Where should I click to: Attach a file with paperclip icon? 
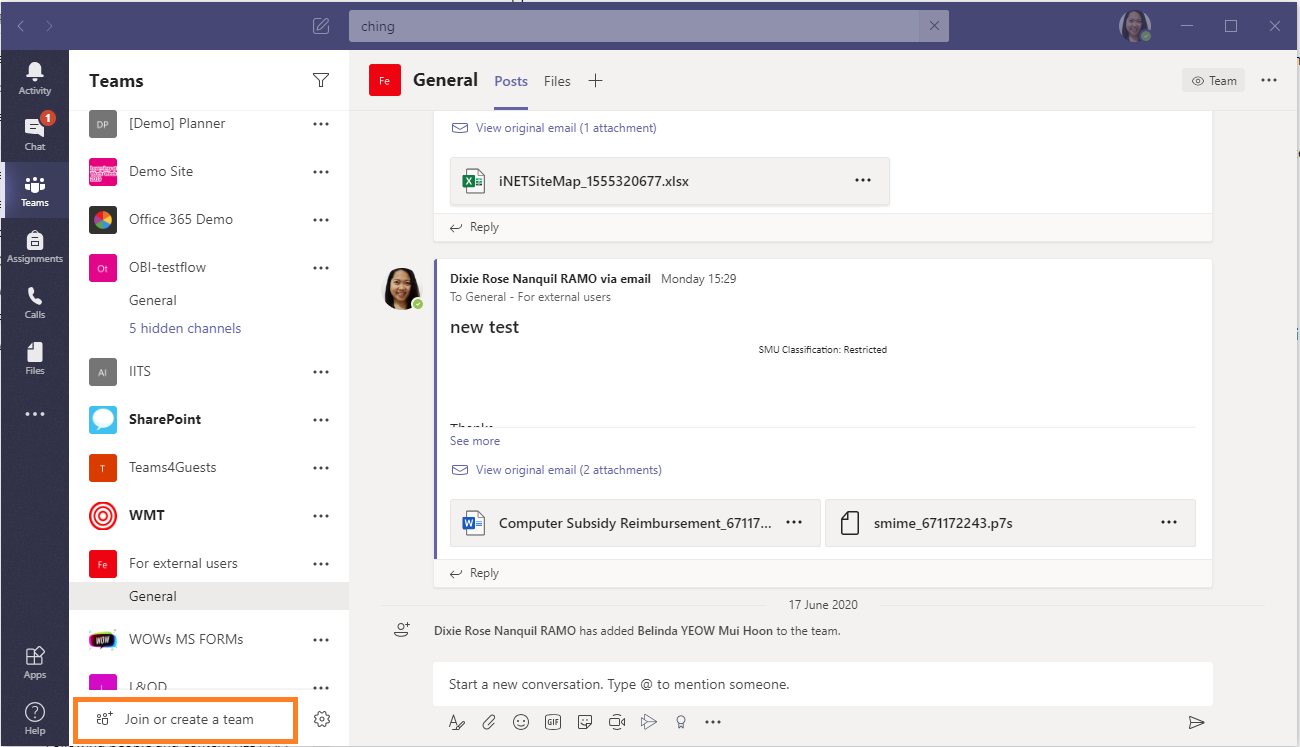coord(489,722)
